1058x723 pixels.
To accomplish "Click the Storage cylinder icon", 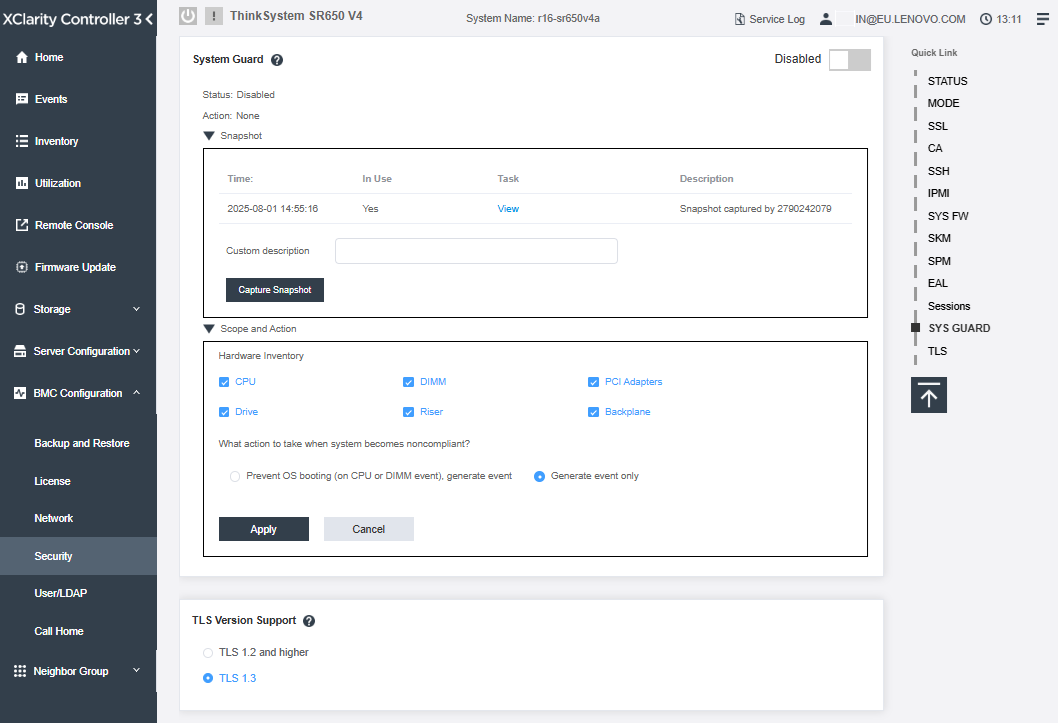I will 20,309.
